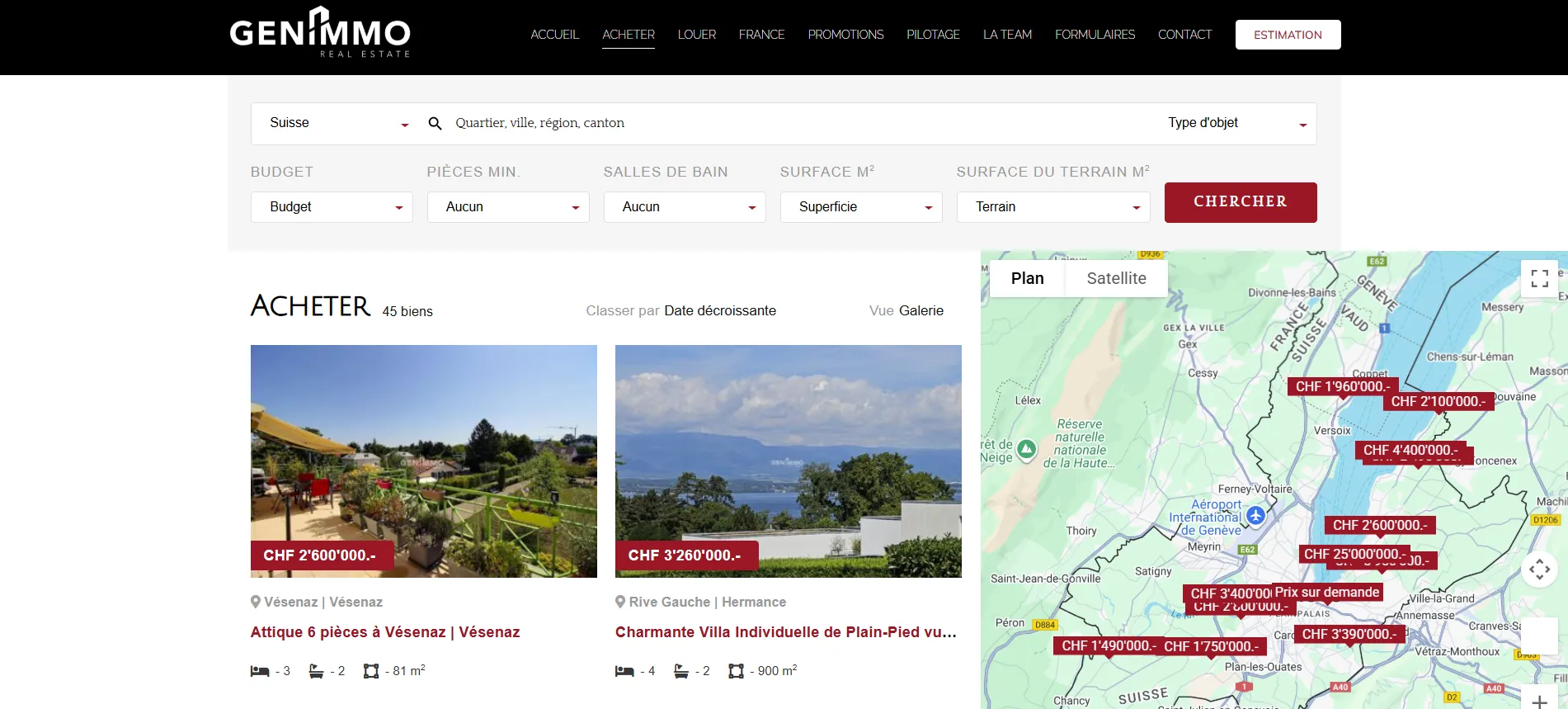Open ACHETER menu item
The image size is (1568, 709).
629,35
